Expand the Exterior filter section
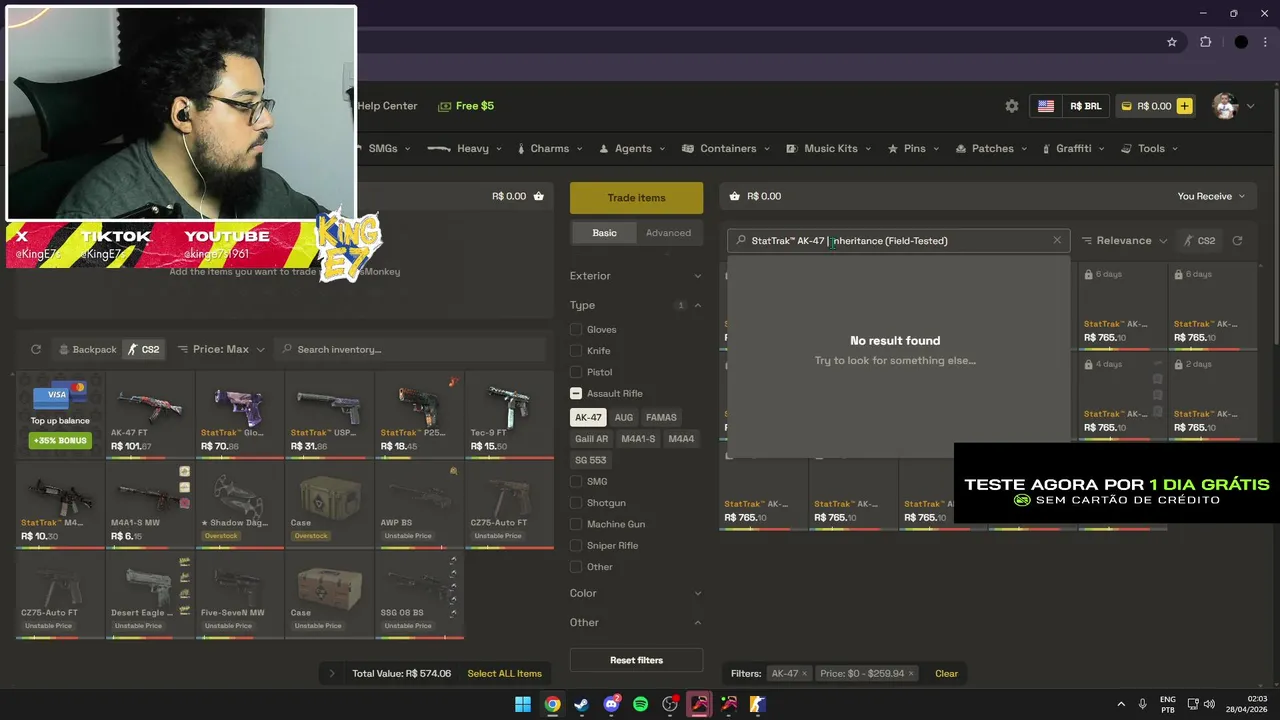 point(636,276)
